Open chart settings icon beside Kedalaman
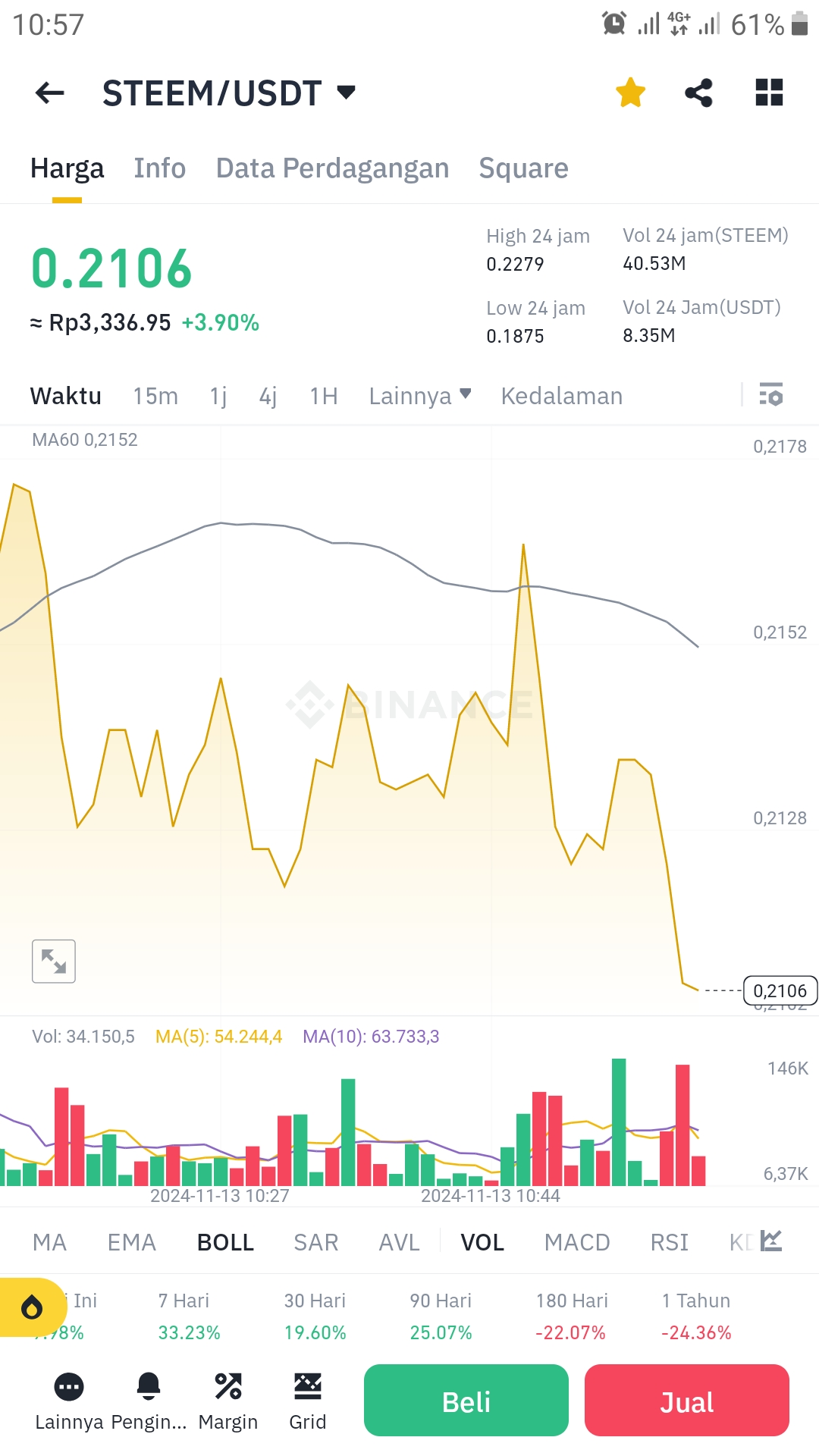This screenshot has width=819, height=1456. 771,395
